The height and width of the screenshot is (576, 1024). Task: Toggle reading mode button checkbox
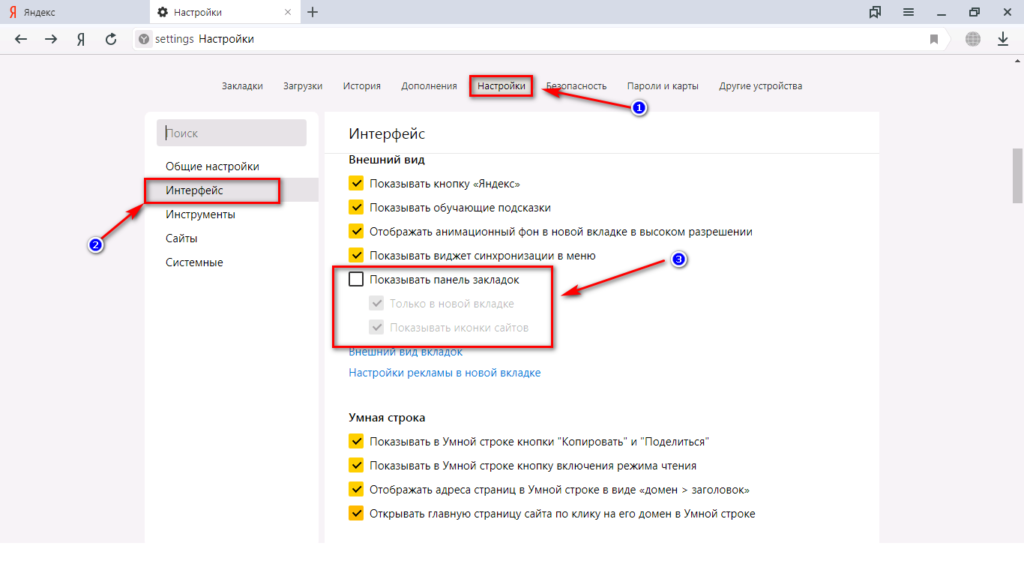tap(356, 466)
